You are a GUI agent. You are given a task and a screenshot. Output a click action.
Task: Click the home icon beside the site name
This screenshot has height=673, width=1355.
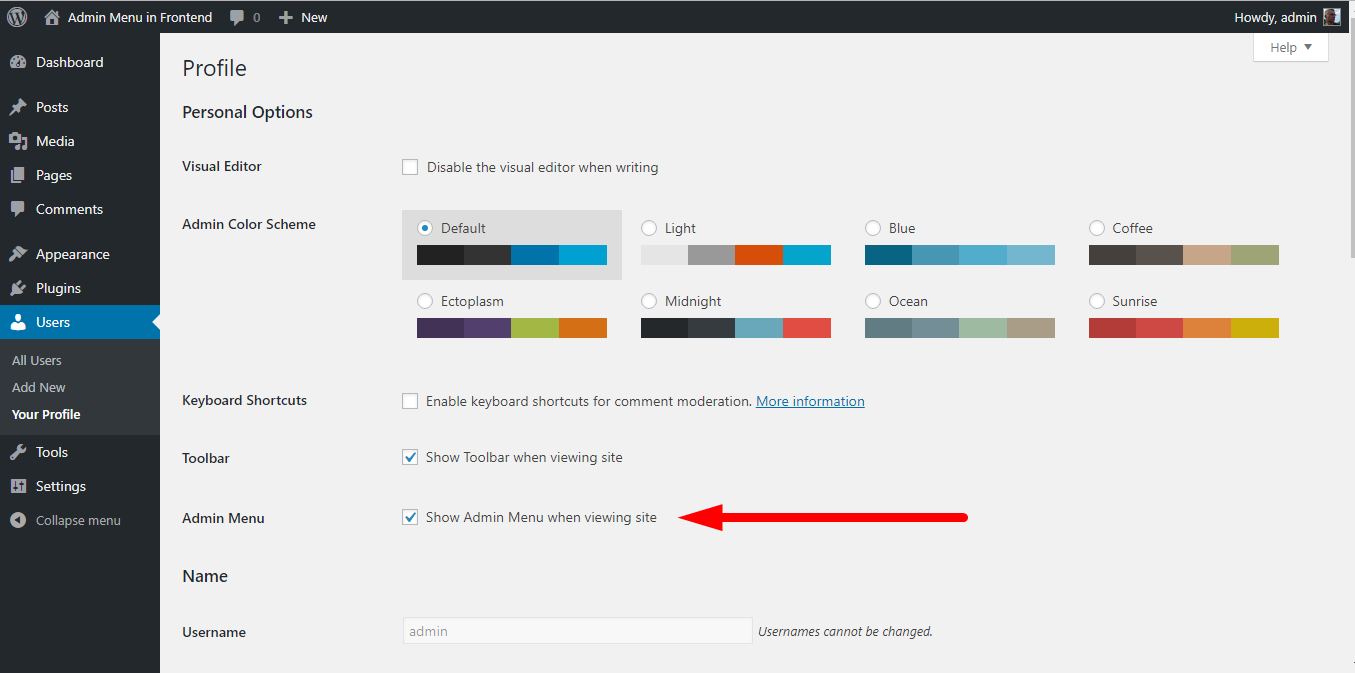[x=52, y=17]
